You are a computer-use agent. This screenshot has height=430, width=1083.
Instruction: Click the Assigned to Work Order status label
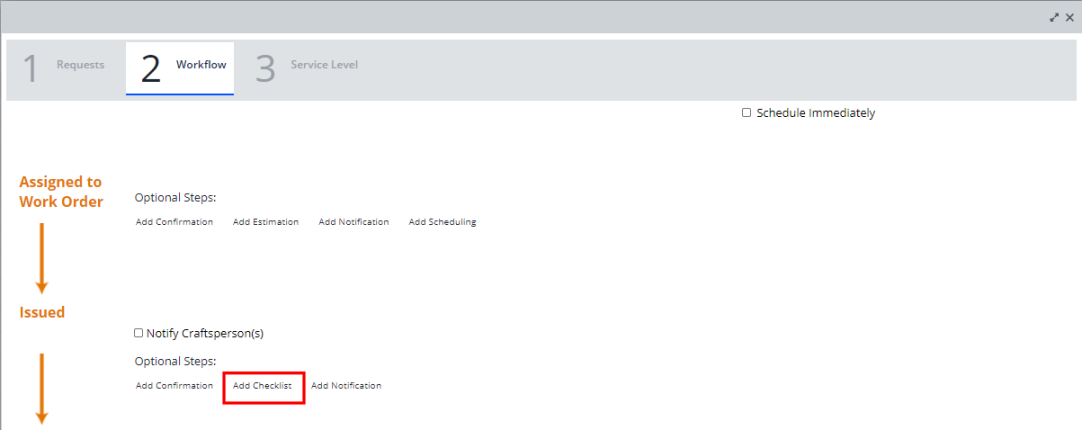tap(61, 191)
